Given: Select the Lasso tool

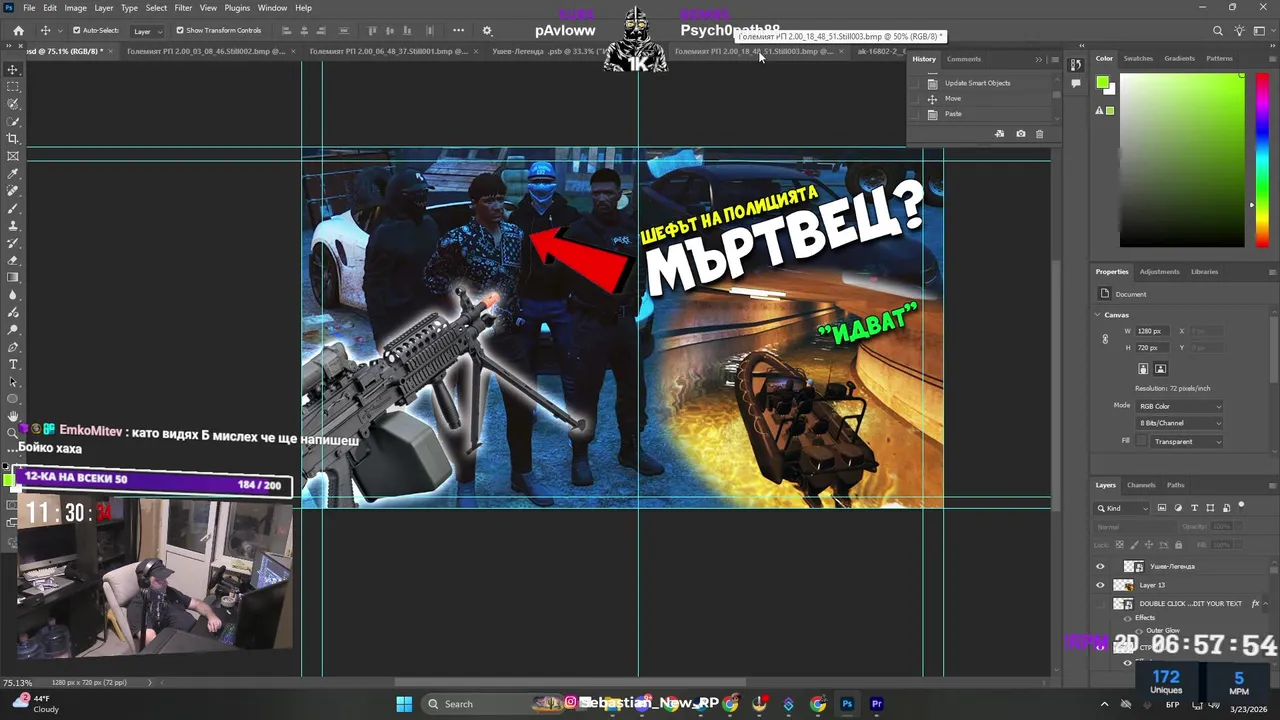Looking at the screenshot, I should point(13,104).
